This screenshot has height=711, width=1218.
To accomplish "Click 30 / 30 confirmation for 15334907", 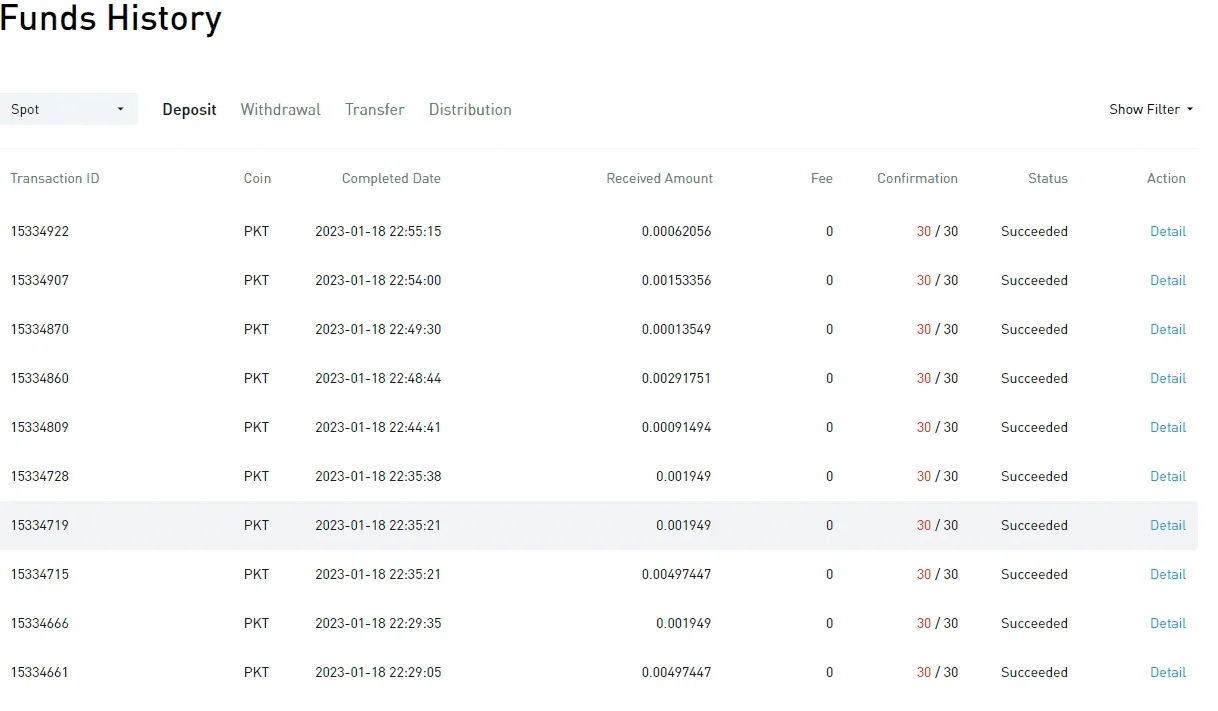I will coord(937,280).
